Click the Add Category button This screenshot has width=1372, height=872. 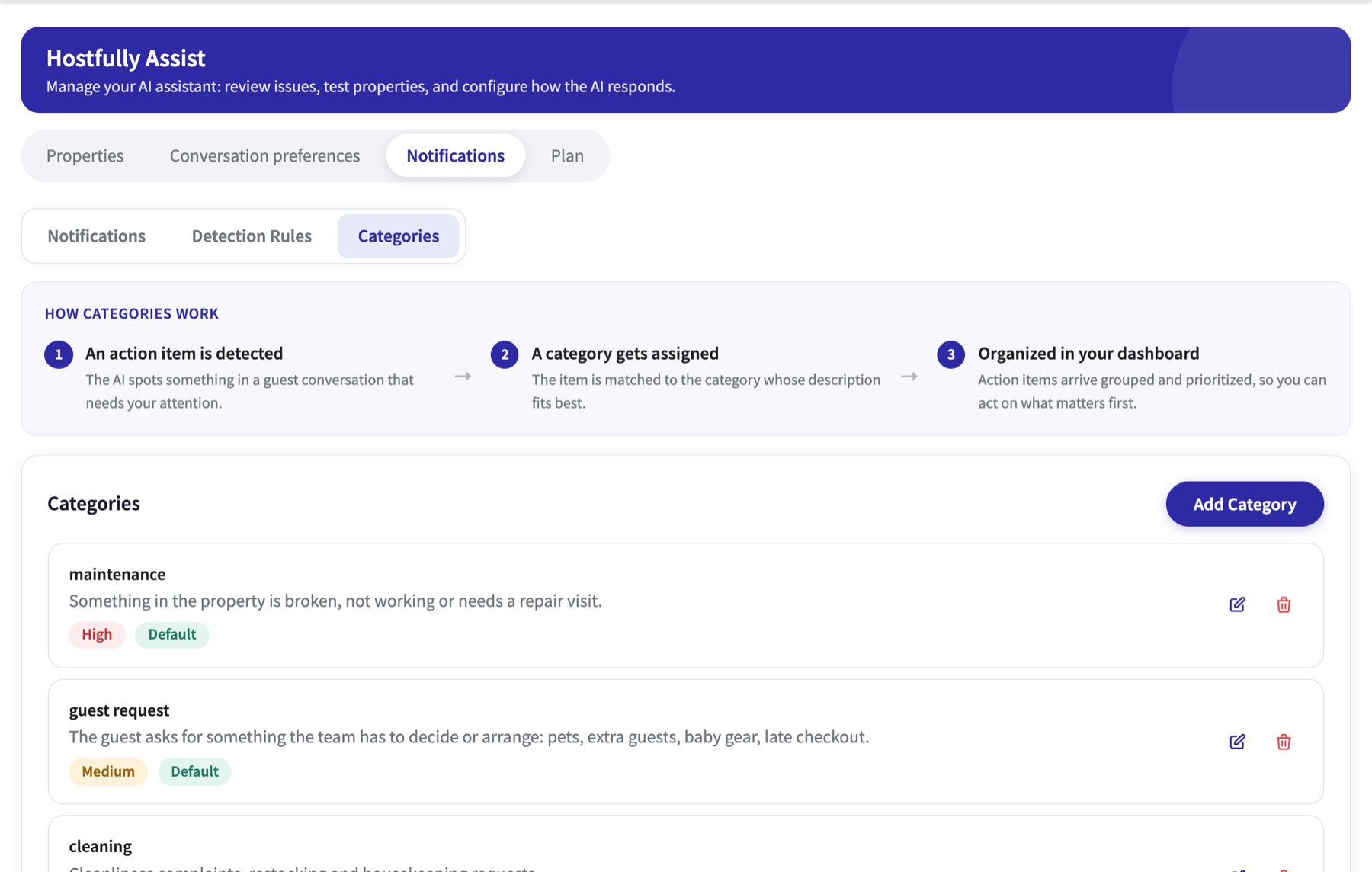click(x=1244, y=504)
